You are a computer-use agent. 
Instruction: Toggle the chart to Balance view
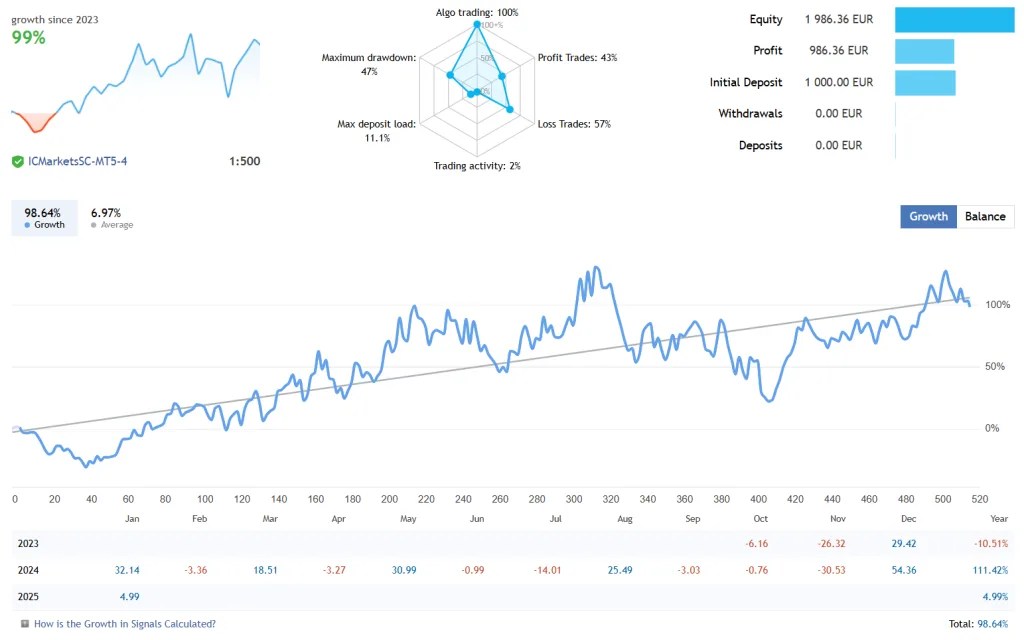[x=985, y=216]
